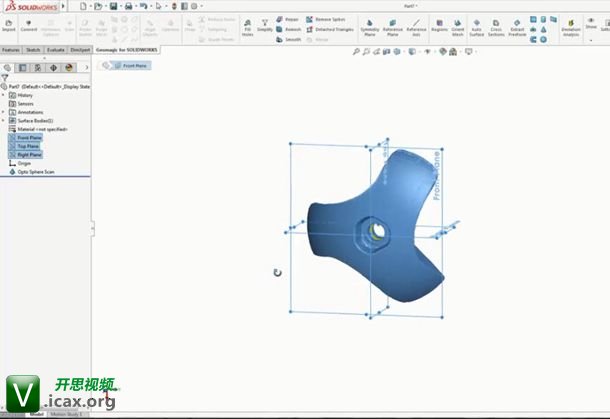Select the Simplify mesh tool

pyautogui.click(x=265, y=26)
